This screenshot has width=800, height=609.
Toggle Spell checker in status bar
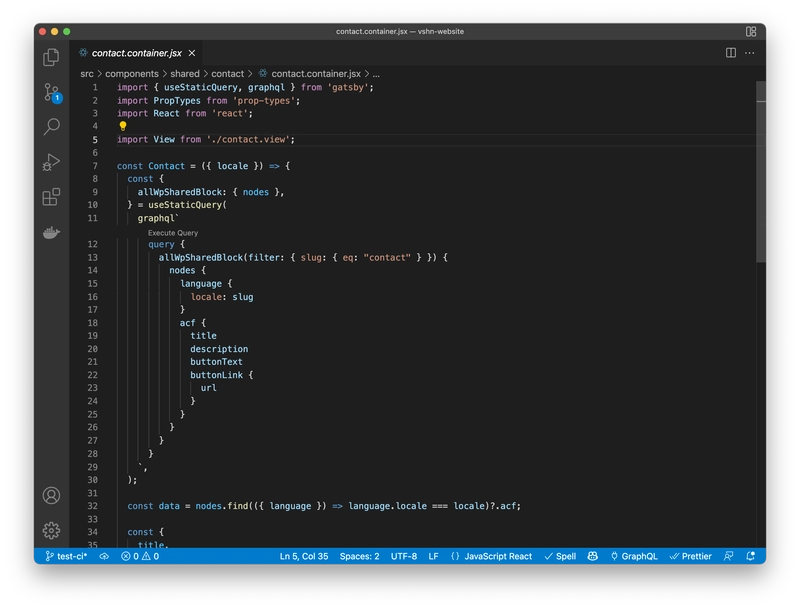click(560, 556)
